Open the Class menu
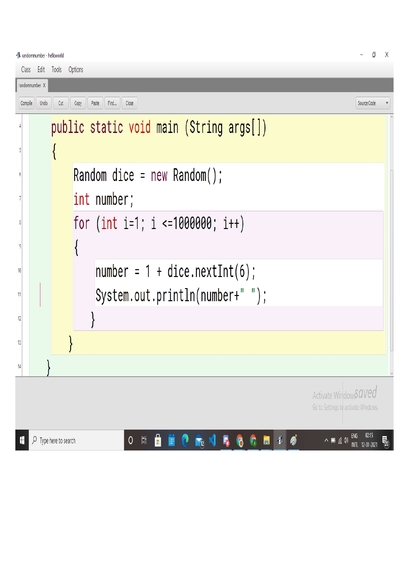 click(26, 69)
